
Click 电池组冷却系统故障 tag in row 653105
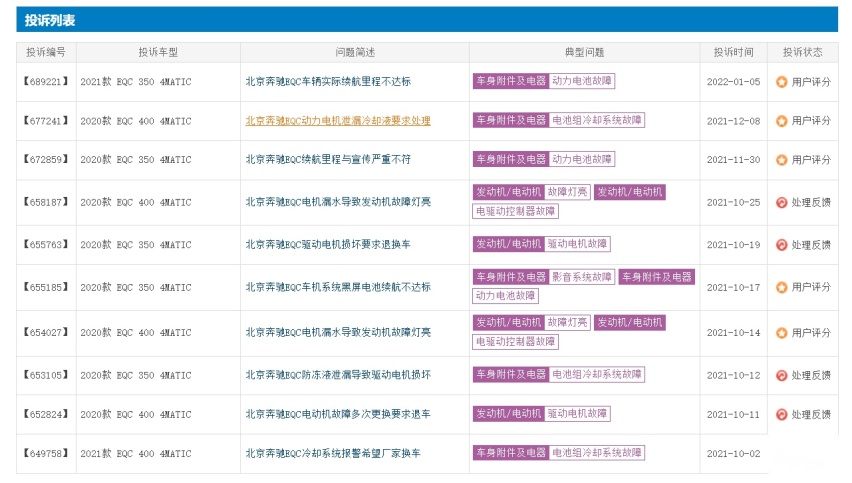coord(597,374)
